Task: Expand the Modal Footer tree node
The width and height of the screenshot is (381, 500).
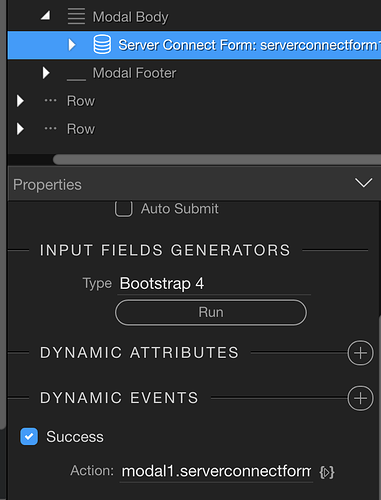Action: pyautogui.click(x=46, y=73)
